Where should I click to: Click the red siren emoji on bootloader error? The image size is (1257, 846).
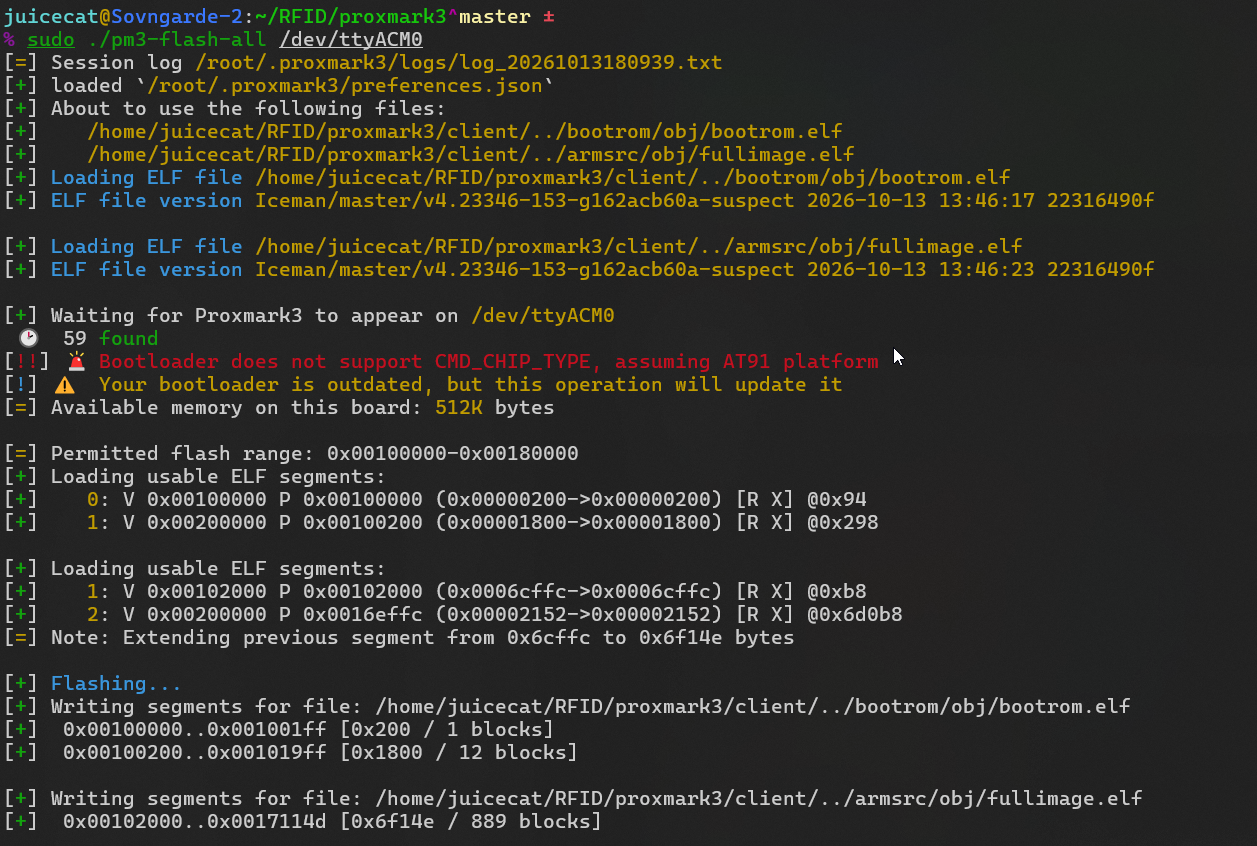click(x=77, y=361)
